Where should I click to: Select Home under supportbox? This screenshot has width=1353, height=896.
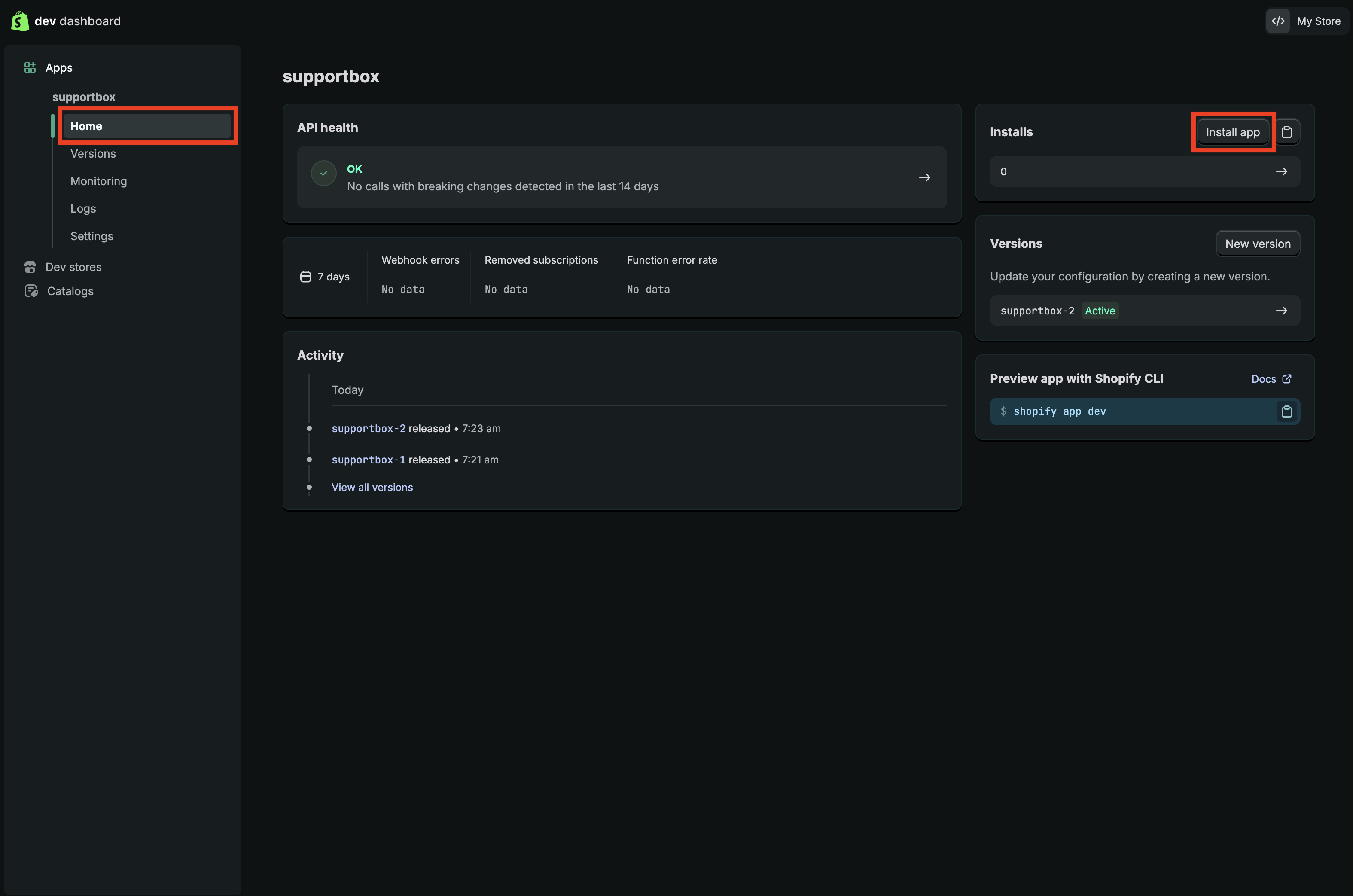point(86,126)
